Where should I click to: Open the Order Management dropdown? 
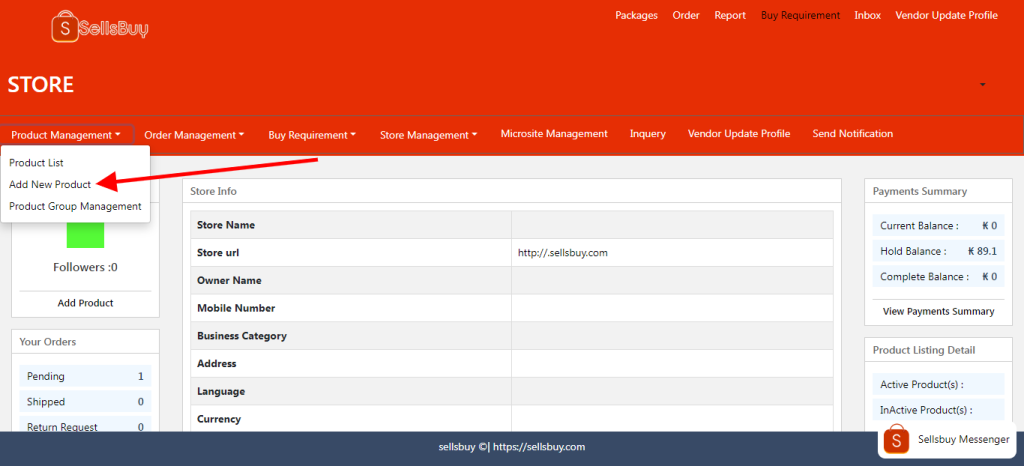pyautogui.click(x=194, y=134)
